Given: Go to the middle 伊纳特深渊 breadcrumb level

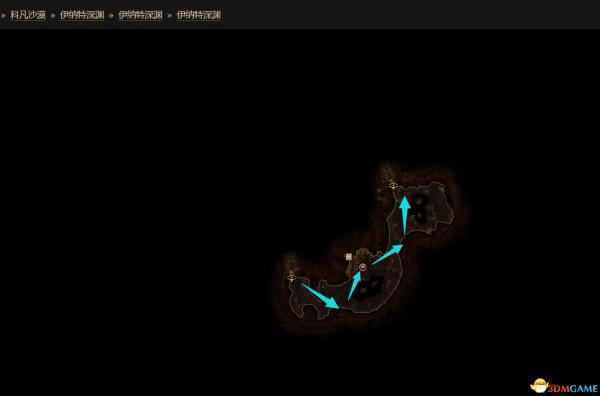Looking at the screenshot, I should 140,15.
